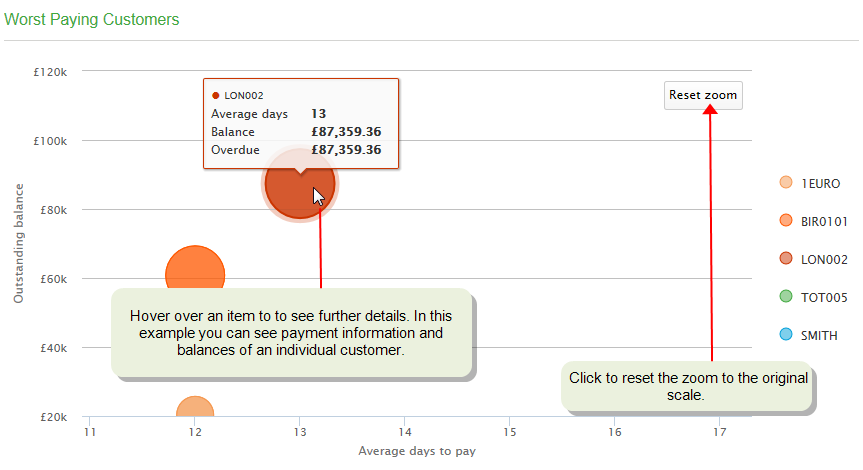The image size is (863, 470).
Task: Click the reset zoom help callout
Action: pos(687,386)
